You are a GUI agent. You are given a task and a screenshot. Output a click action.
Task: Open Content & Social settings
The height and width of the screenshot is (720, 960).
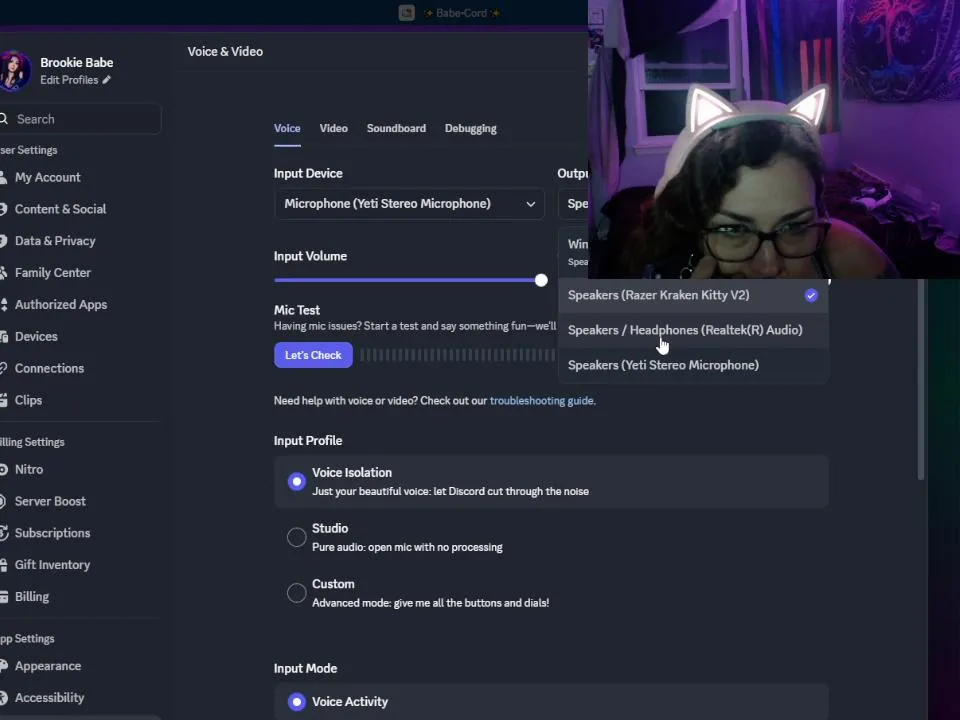point(60,209)
